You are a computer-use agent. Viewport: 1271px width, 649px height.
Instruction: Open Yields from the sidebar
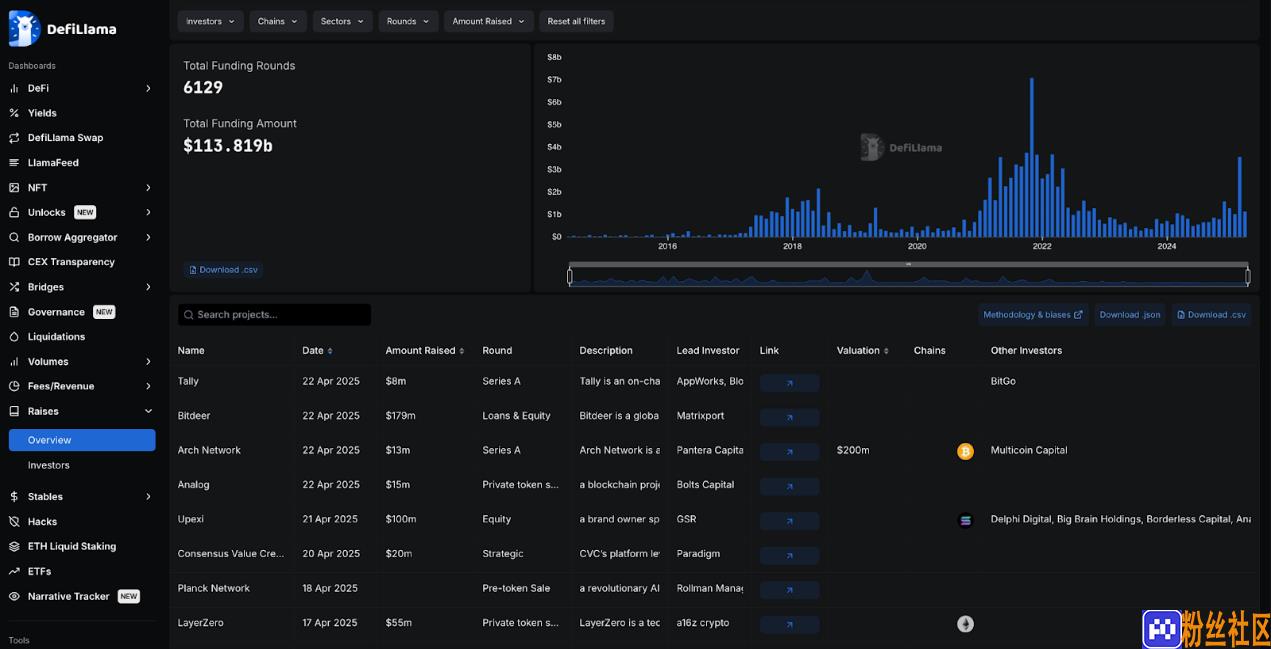click(42, 113)
